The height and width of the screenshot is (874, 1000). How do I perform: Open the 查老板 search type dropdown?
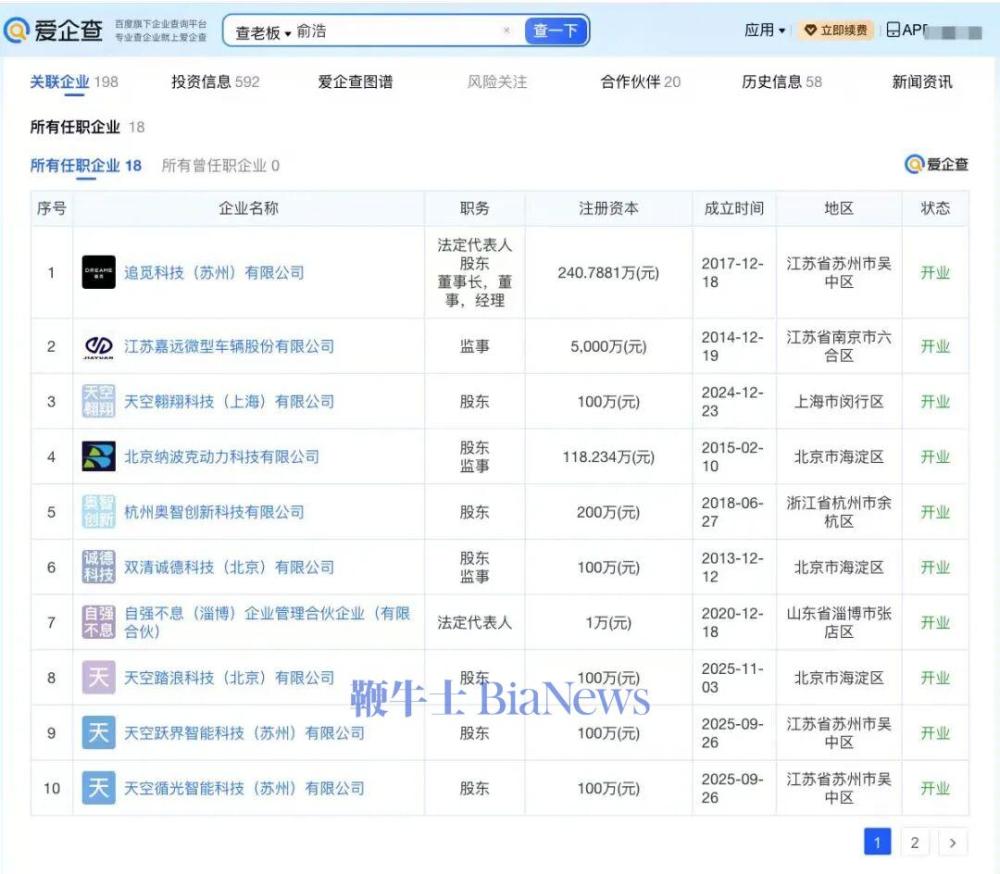click(263, 32)
